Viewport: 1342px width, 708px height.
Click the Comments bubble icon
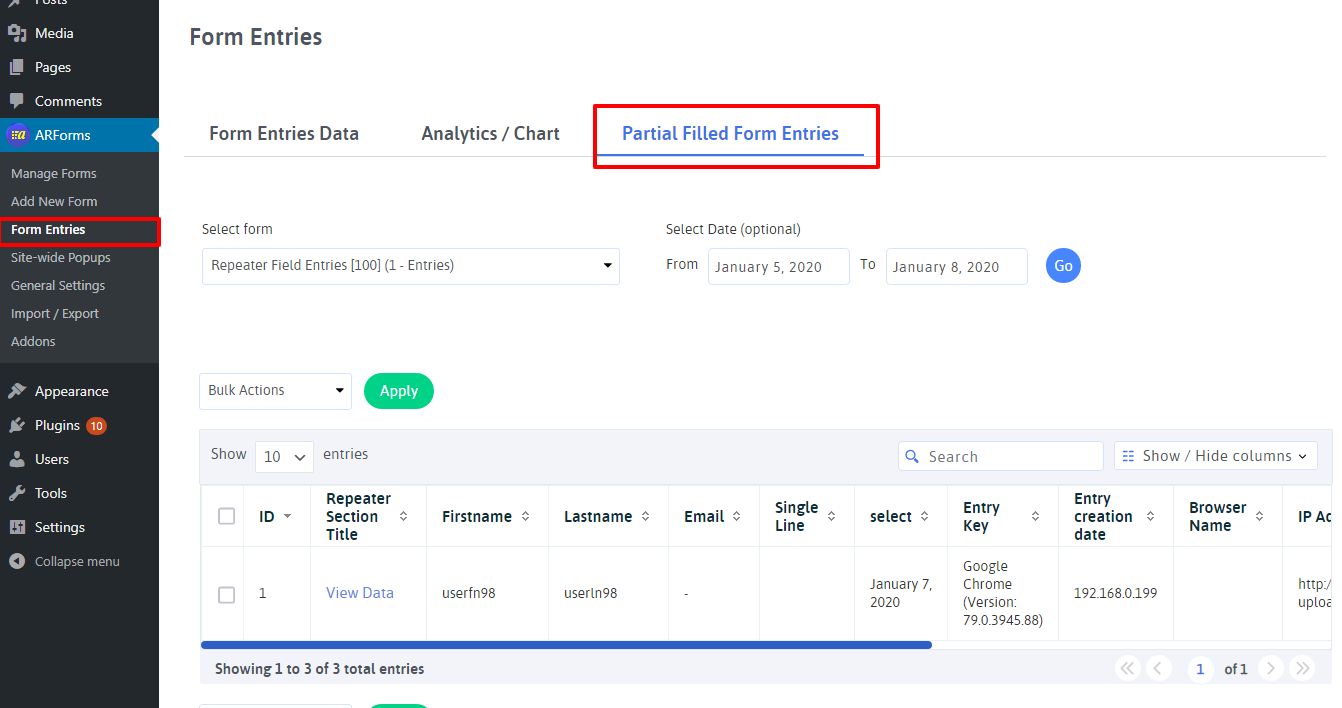click(x=17, y=101)
